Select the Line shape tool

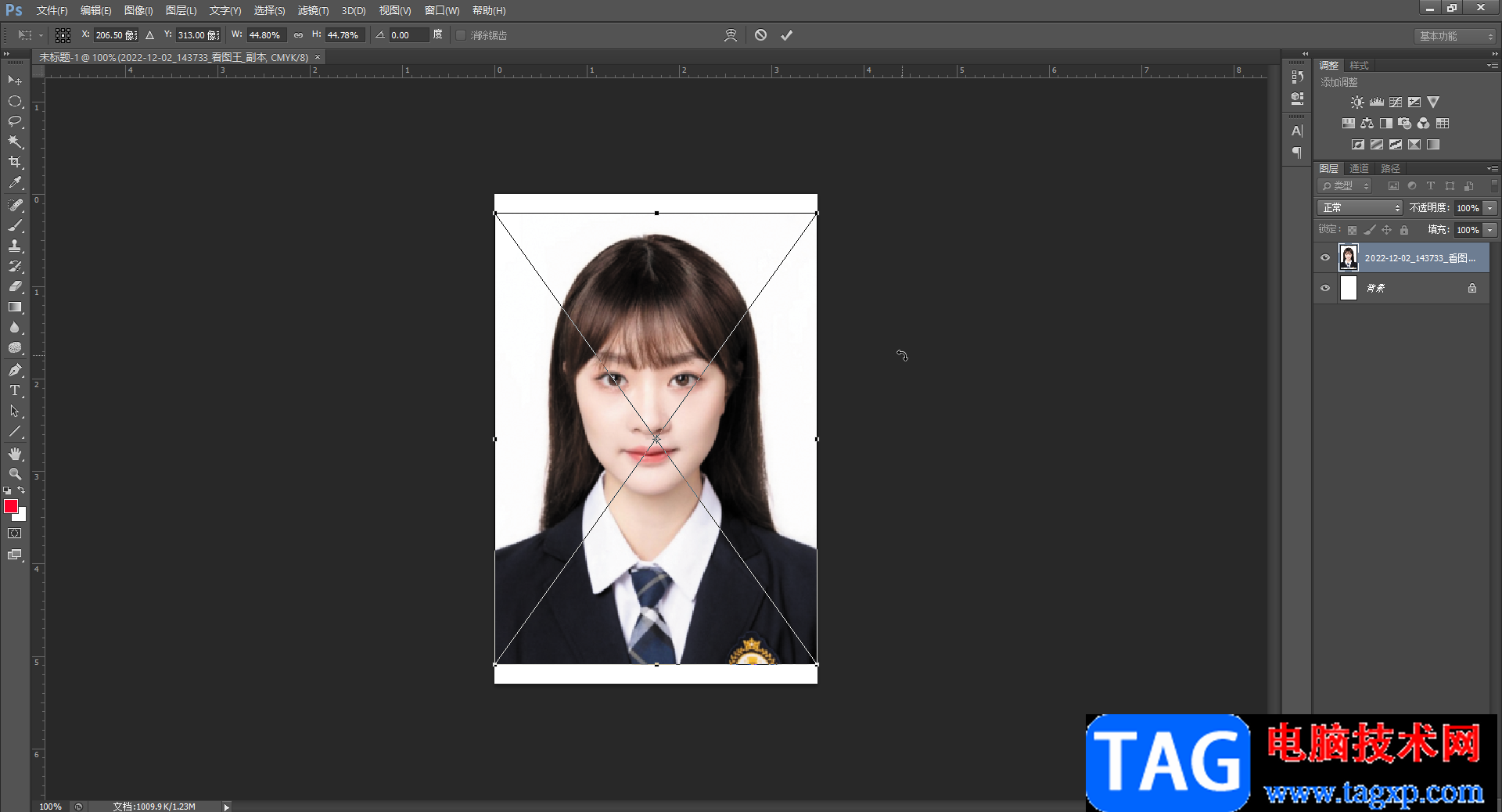15,431
